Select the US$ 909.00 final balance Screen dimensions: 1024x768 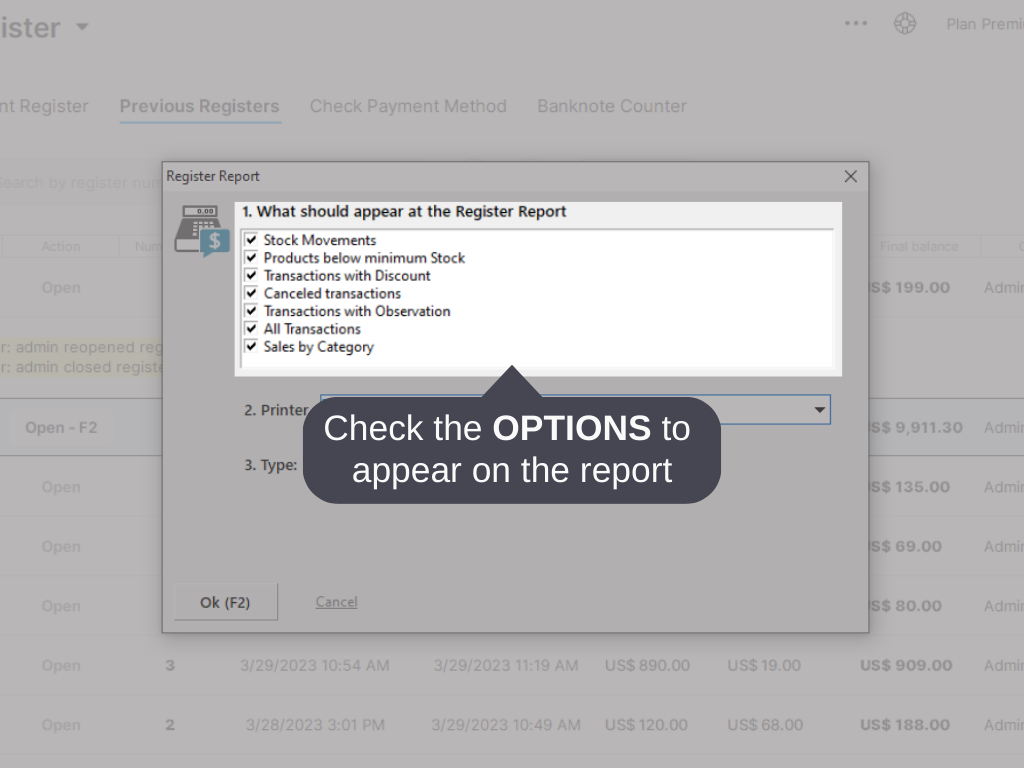click(906, 665)
